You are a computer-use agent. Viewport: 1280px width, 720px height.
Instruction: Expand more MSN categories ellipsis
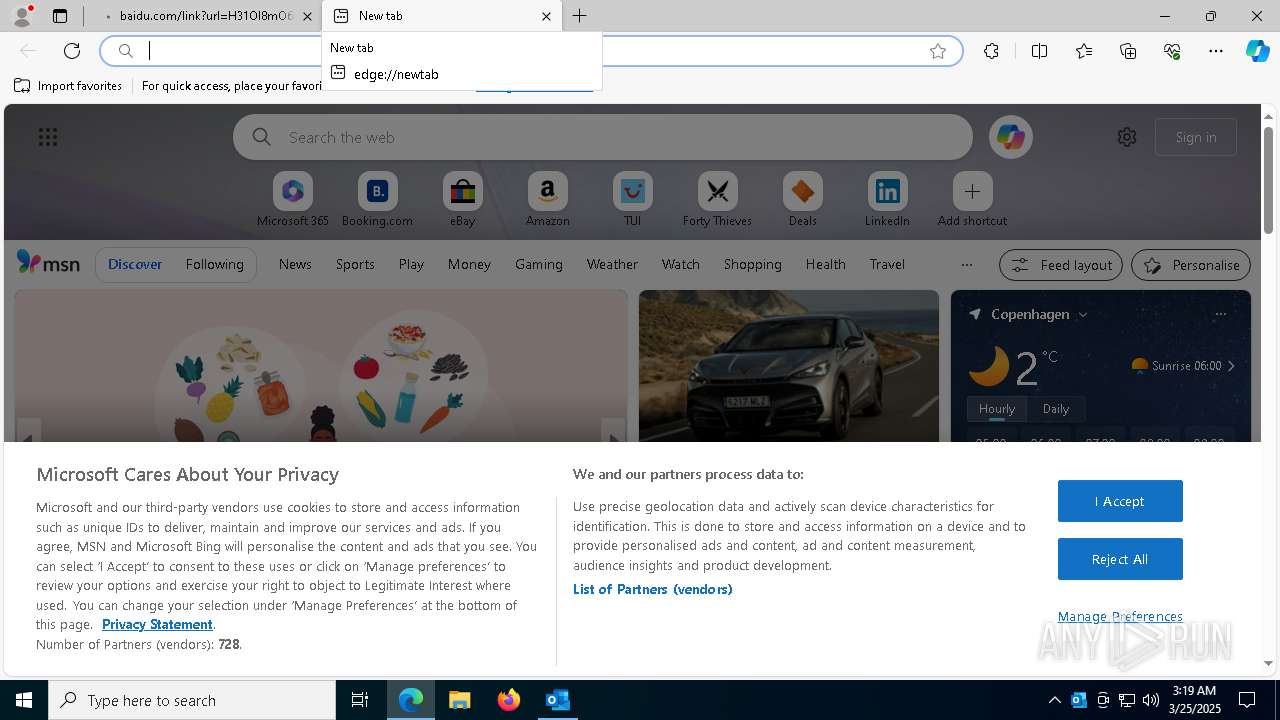tap(966, 264)
